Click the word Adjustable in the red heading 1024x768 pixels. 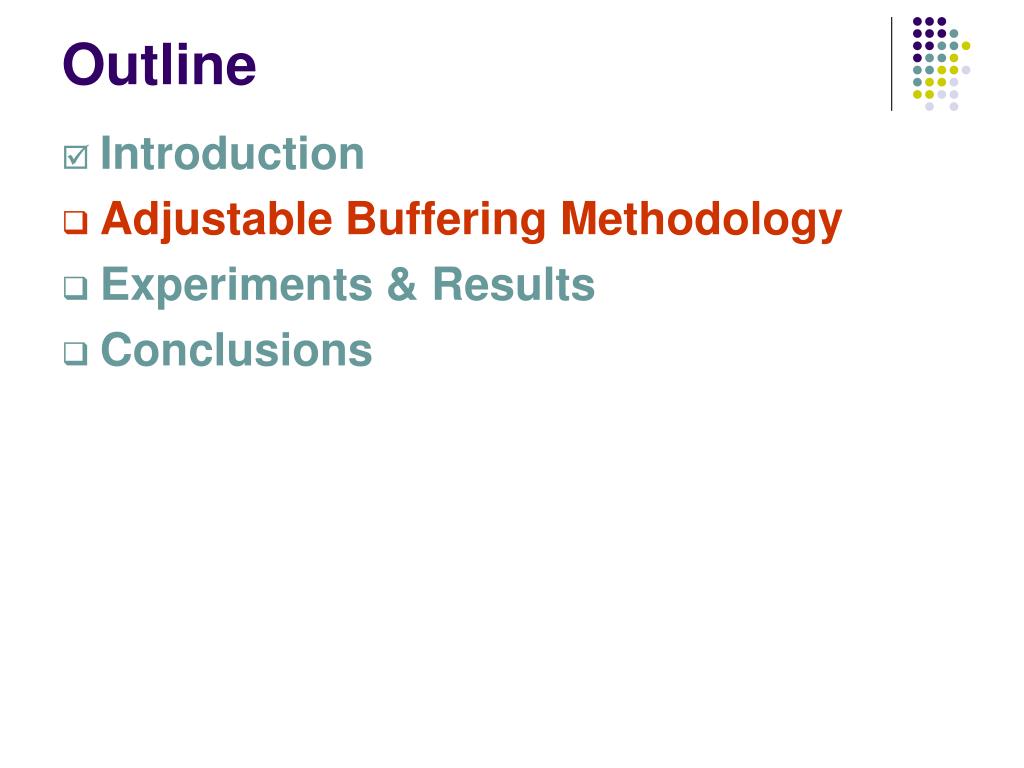click(x=217, y=221)
